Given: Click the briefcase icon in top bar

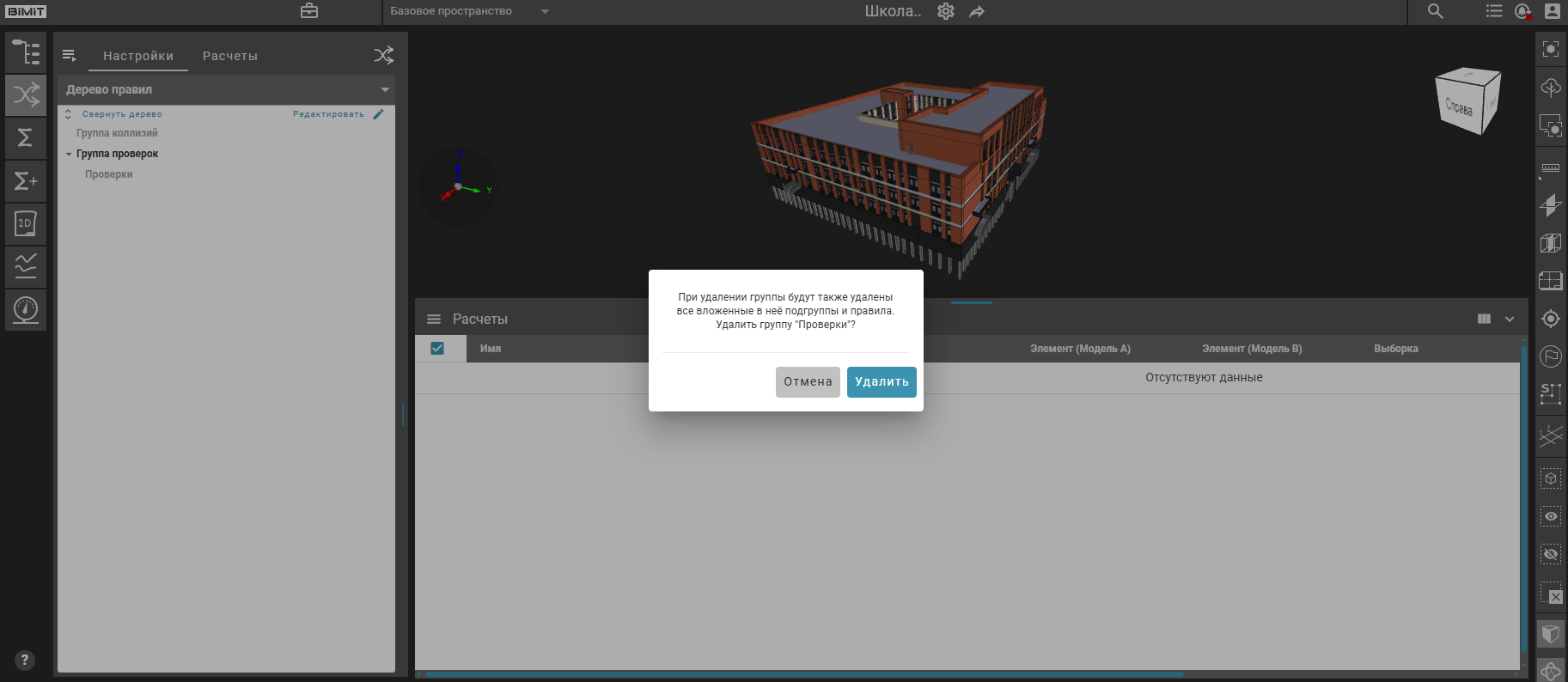Looking at the screenshot, I should coord(309,11).
